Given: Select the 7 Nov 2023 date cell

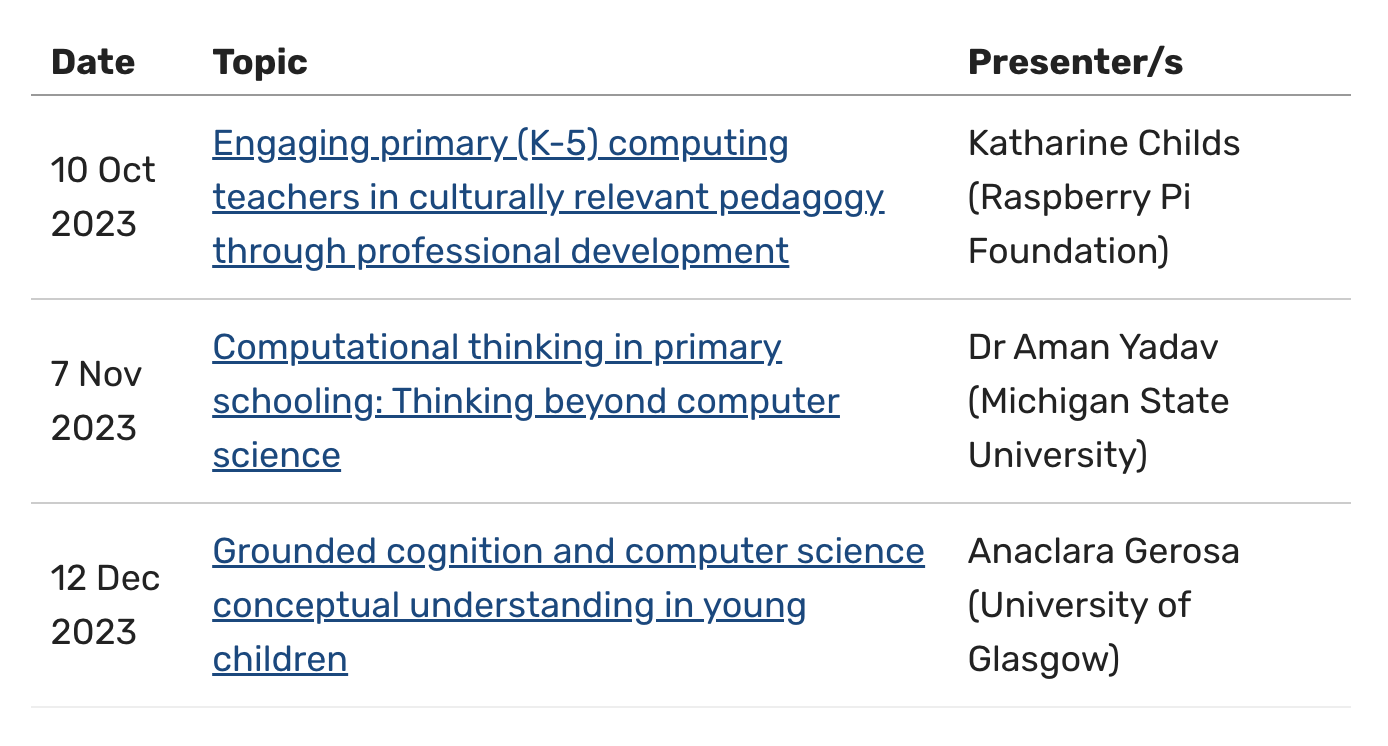Looking at the screenshot, I should (x=96, y=401).
